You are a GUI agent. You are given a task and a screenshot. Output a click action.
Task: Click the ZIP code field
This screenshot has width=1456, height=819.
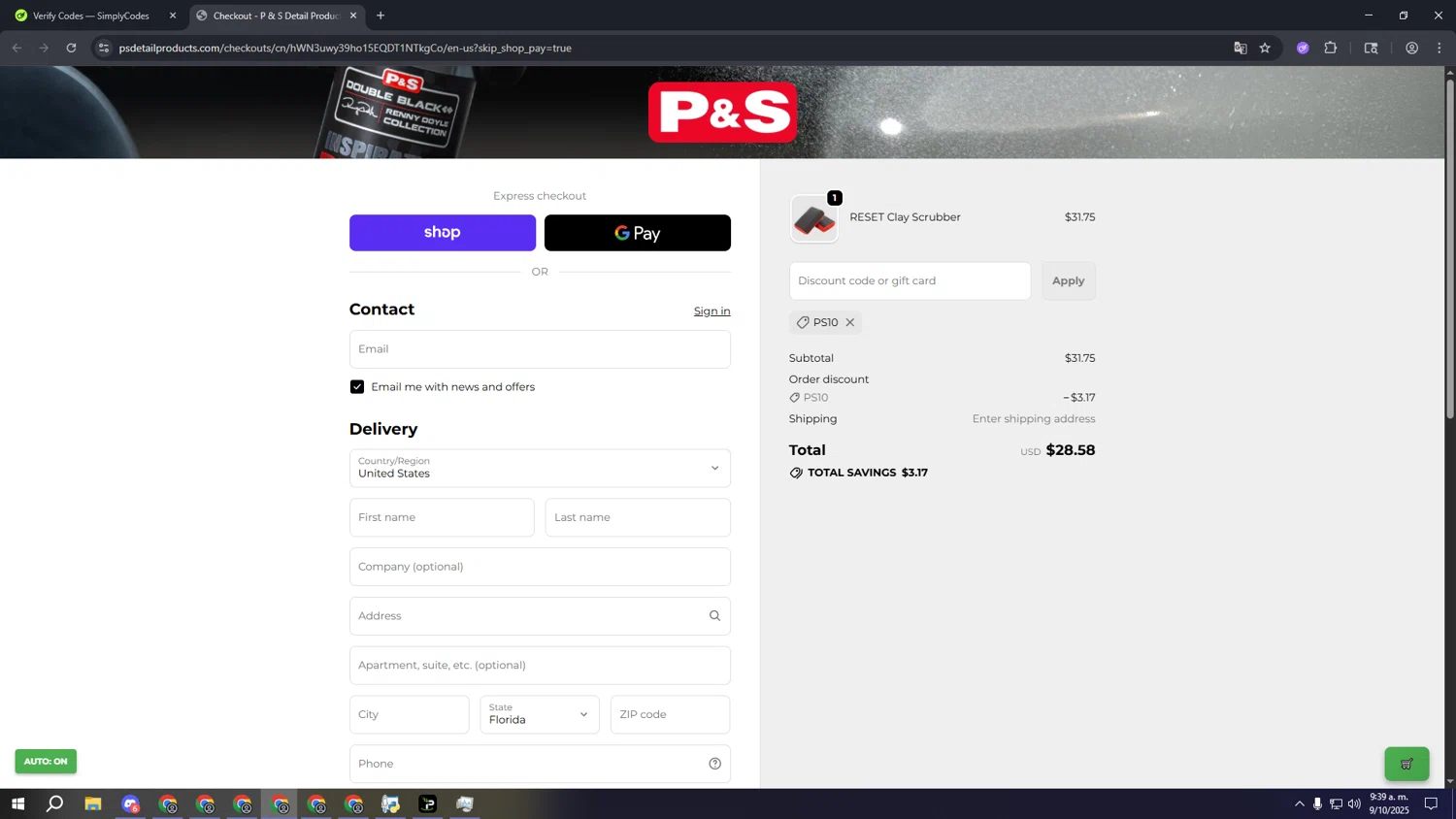coord(670,714)
